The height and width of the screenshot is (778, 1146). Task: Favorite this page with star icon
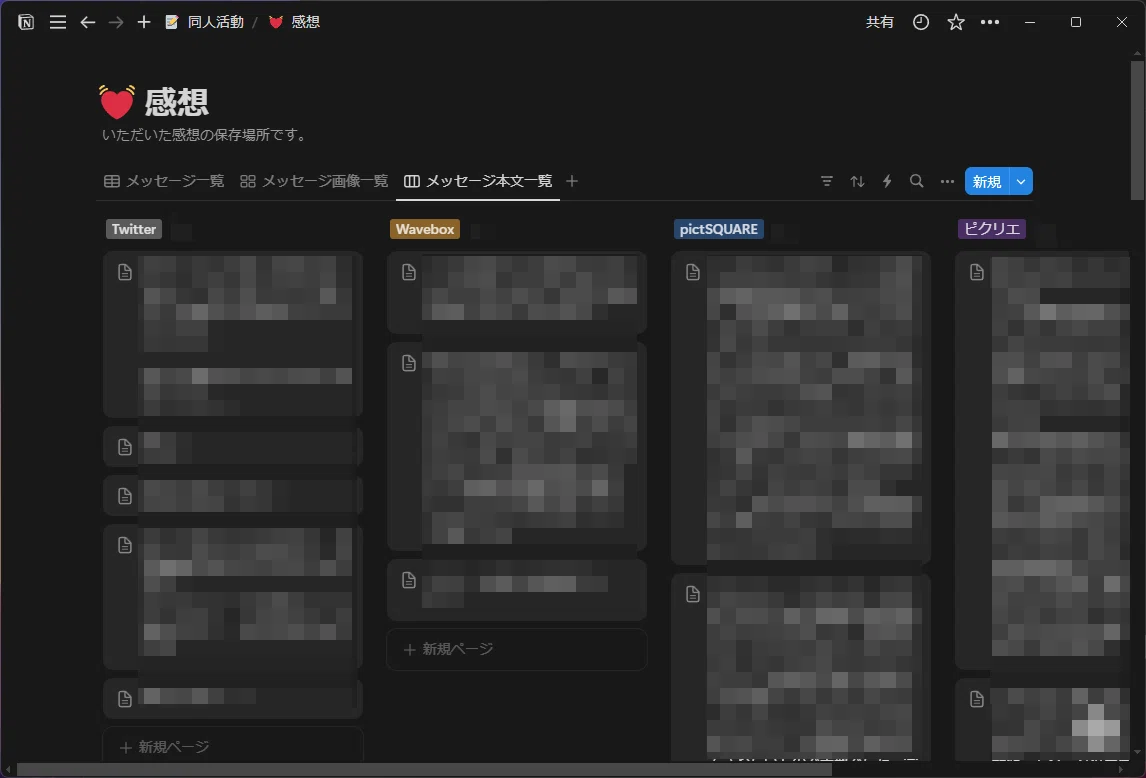point(956,22)
